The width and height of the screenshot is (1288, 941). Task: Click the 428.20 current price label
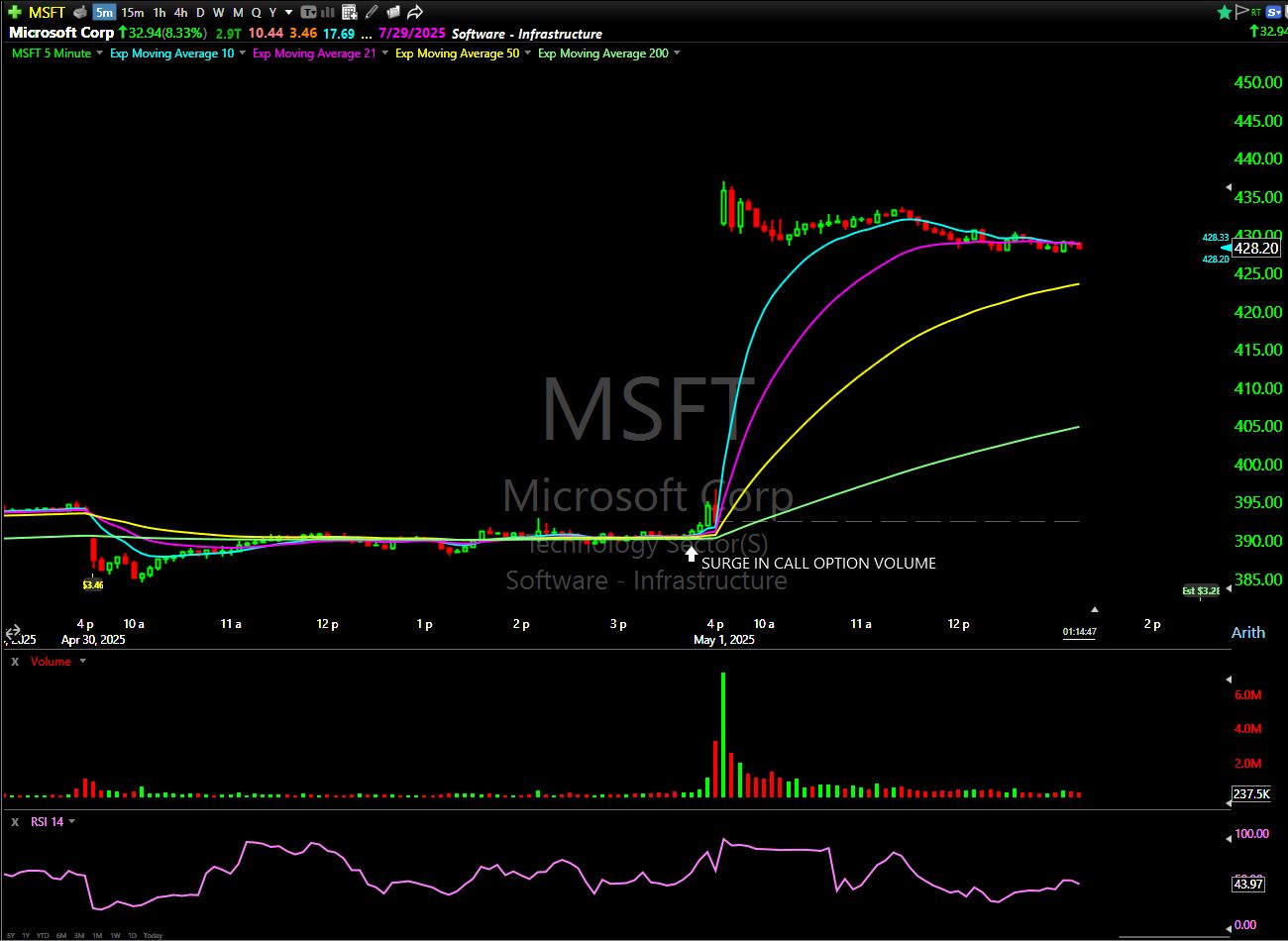[1256, 249]
